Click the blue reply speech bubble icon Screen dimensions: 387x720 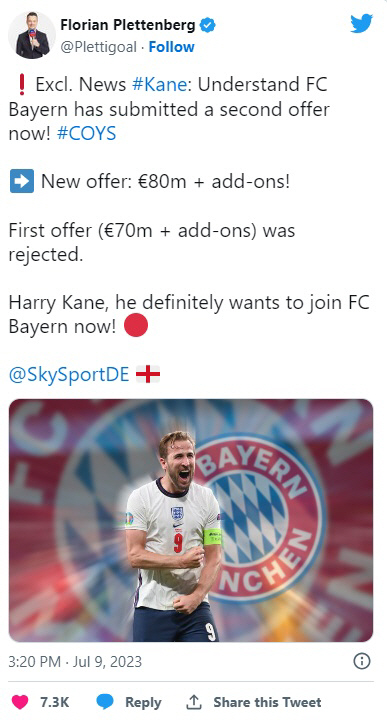[x=105, y=702]
